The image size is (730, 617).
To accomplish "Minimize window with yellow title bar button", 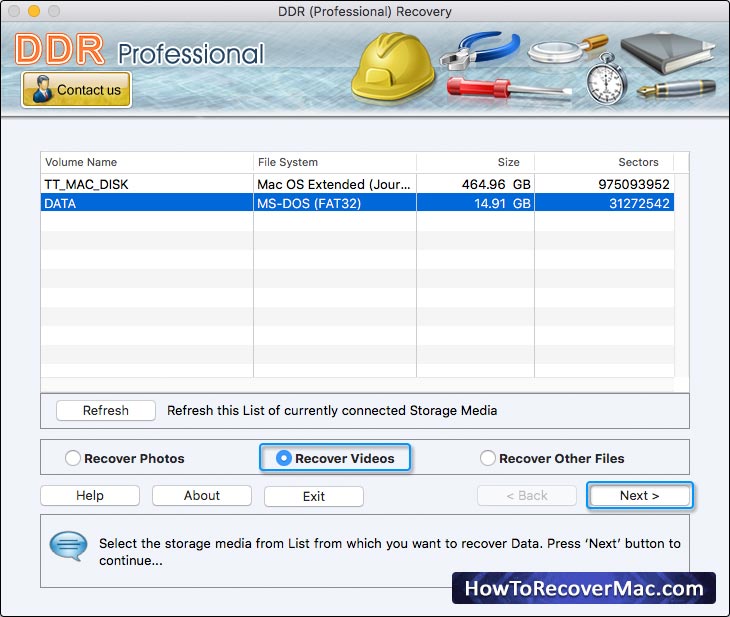I will tap(34, 11).
